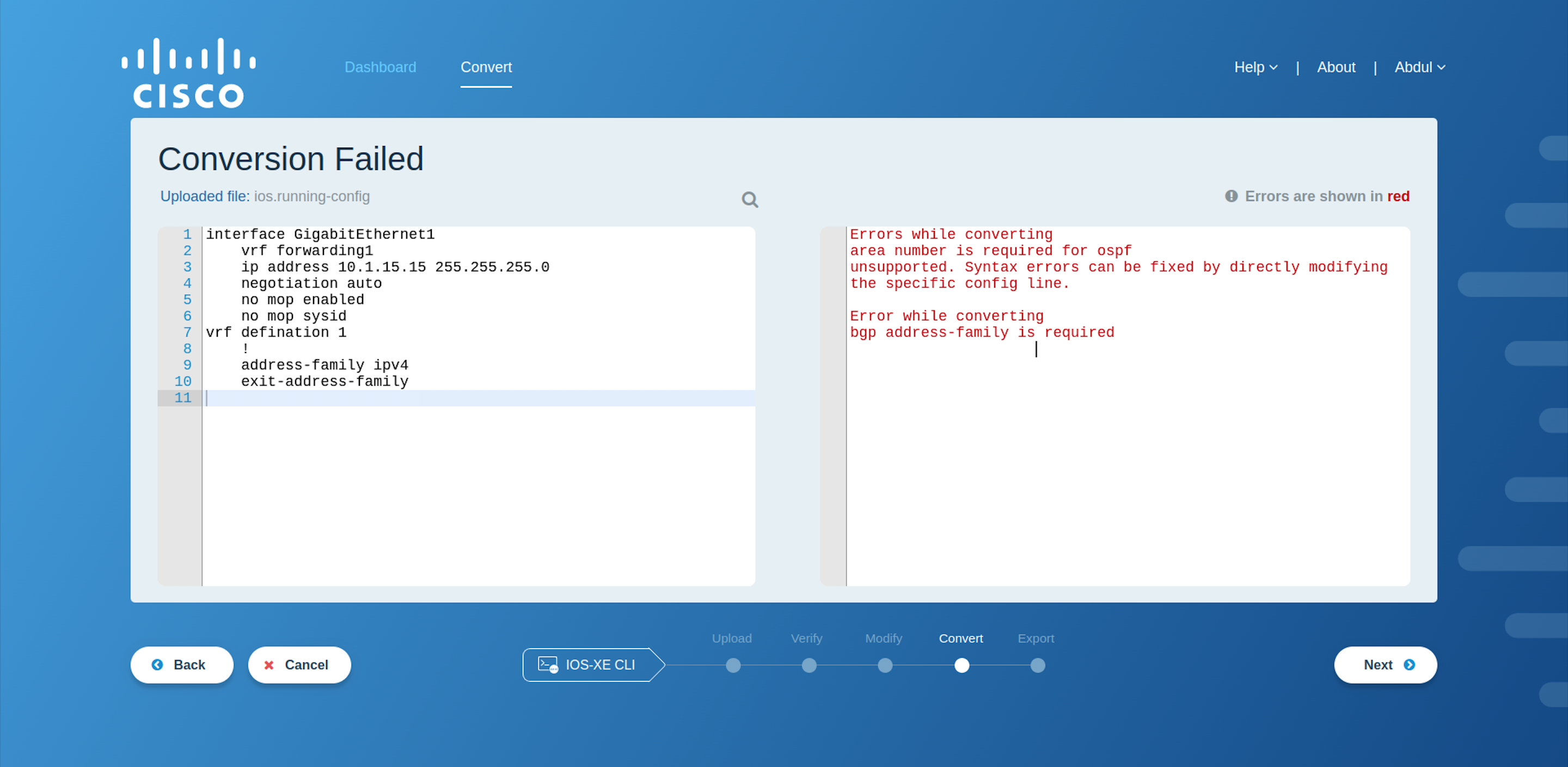This screenshot has height=767, width=1568.
Task: Click the ios.running-config file name
Action: (311, 197)
